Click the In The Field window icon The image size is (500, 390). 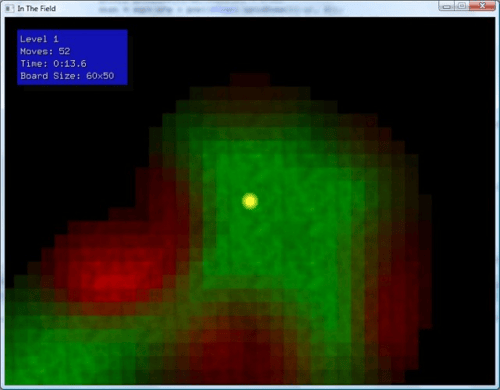[10, 8]
